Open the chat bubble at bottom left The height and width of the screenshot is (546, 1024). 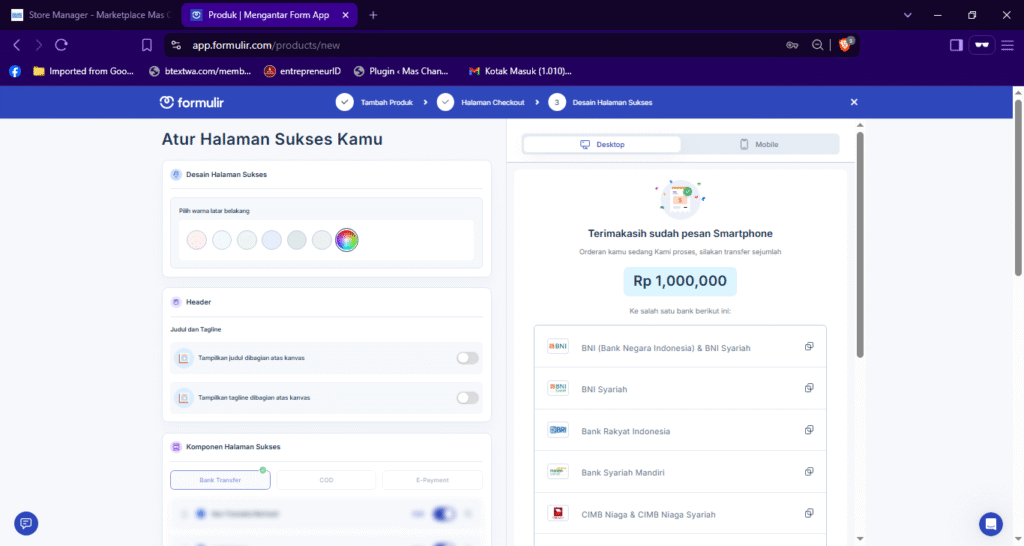[26, 523]
